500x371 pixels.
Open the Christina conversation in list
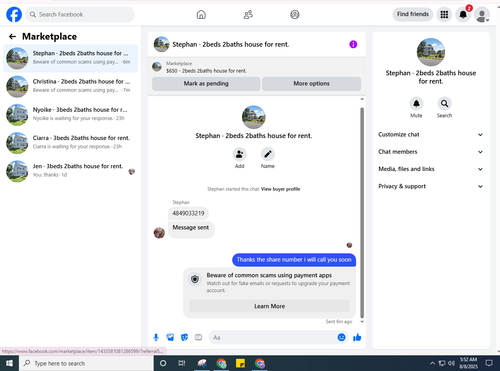pos(70,86)
